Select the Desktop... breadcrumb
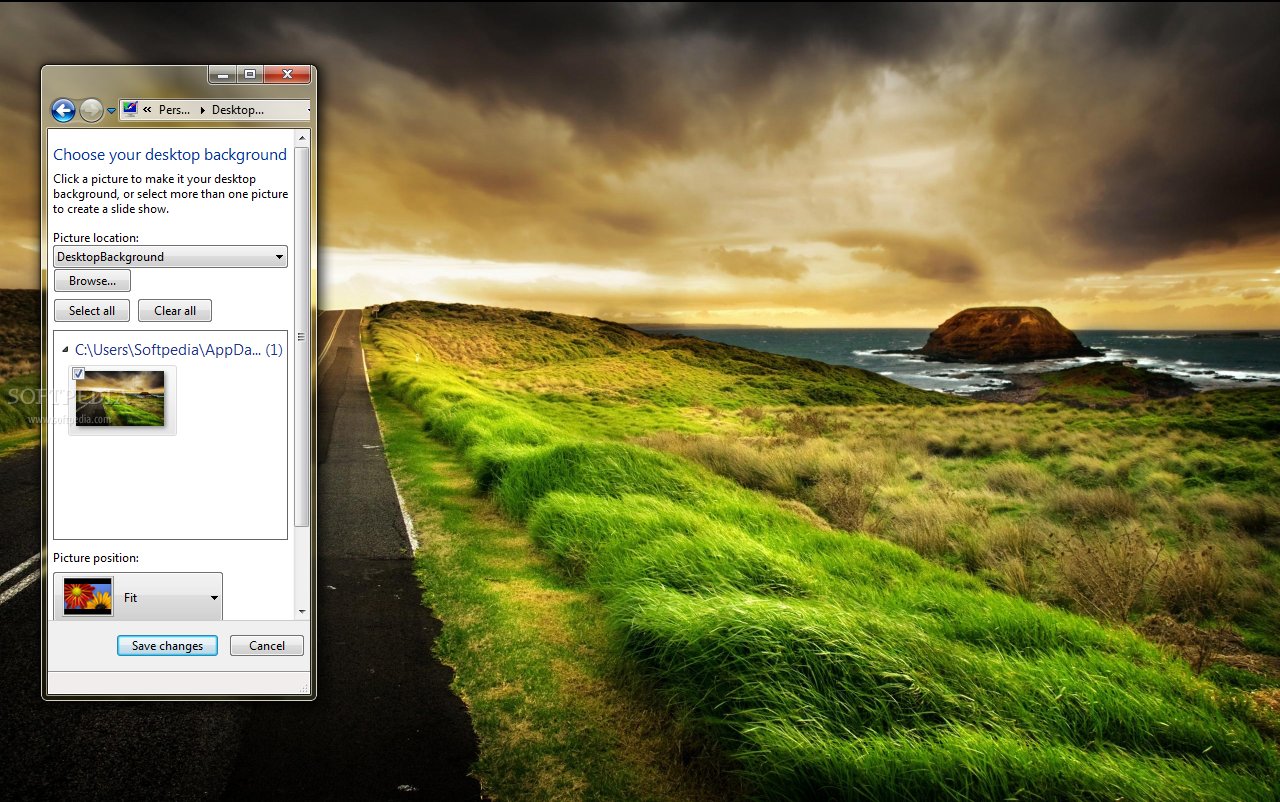The image size is (1280, 802). tap(238, 110)
